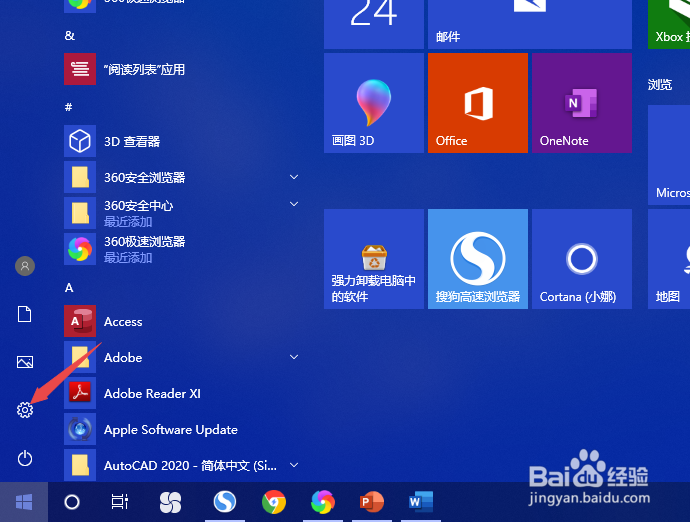This screenshot has width=690, height=522.
Task: Open the 搜狗高速浏览器 tile
Action: [477, 259]
